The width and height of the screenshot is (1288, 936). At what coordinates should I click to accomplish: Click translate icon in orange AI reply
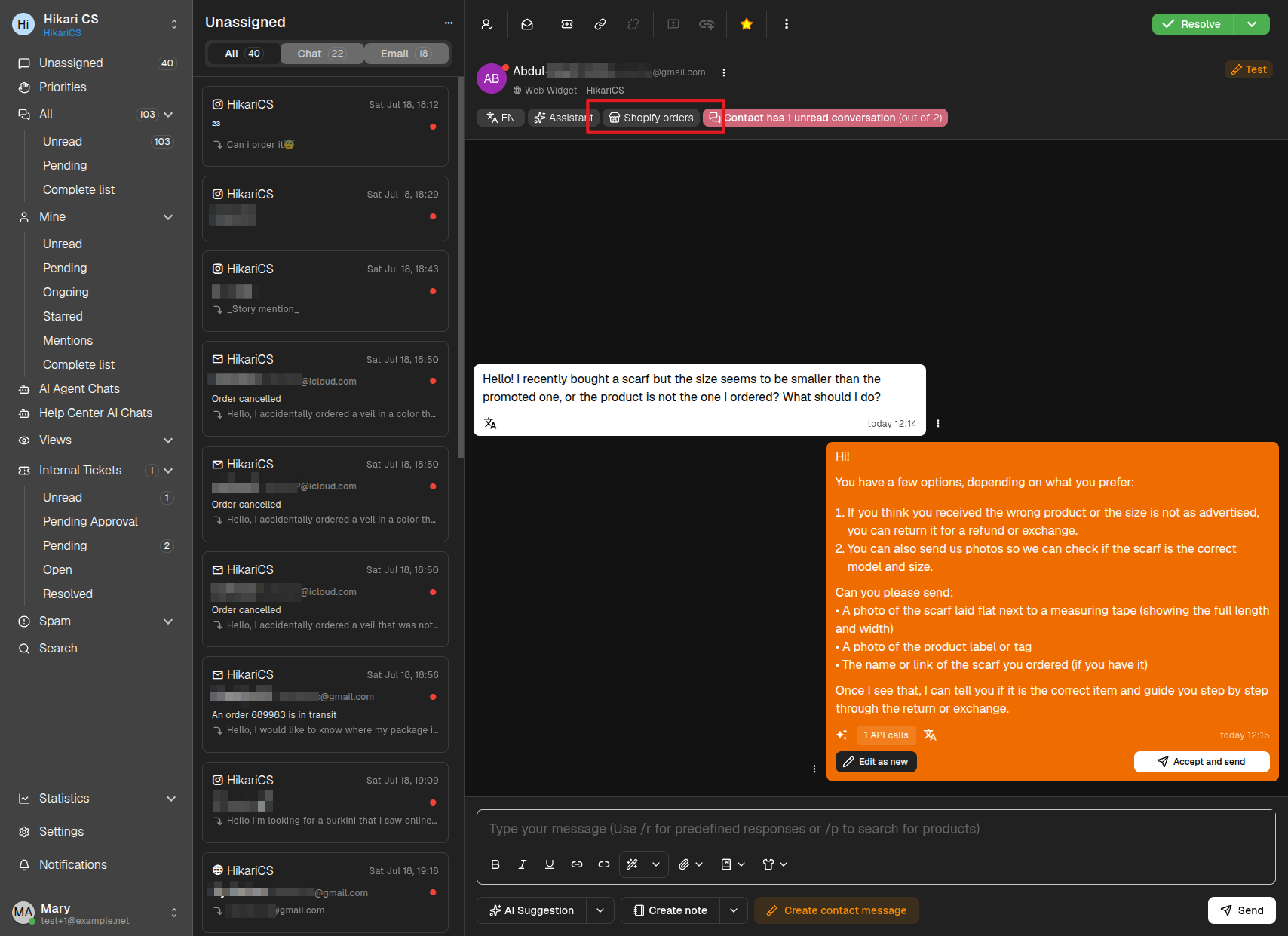931,735
